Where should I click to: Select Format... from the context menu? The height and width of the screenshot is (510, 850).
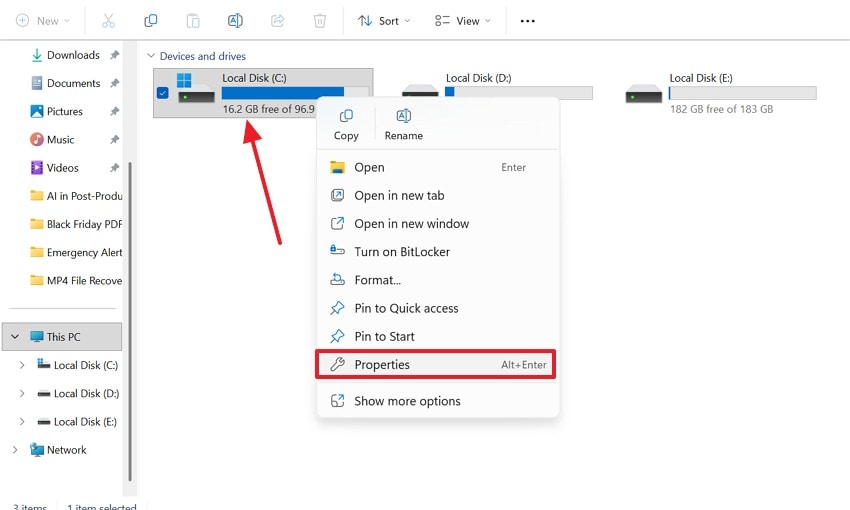[437, 280]
